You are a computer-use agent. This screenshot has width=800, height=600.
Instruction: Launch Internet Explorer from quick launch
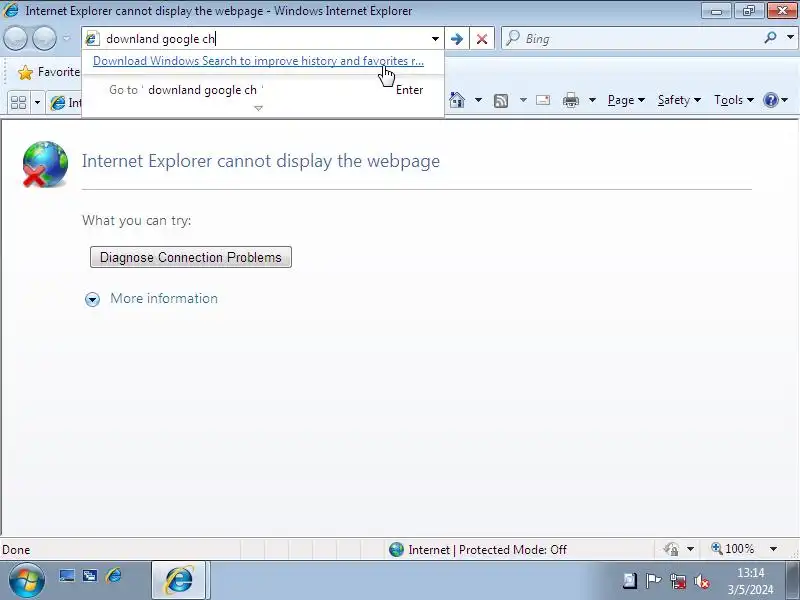pos(113,576)
